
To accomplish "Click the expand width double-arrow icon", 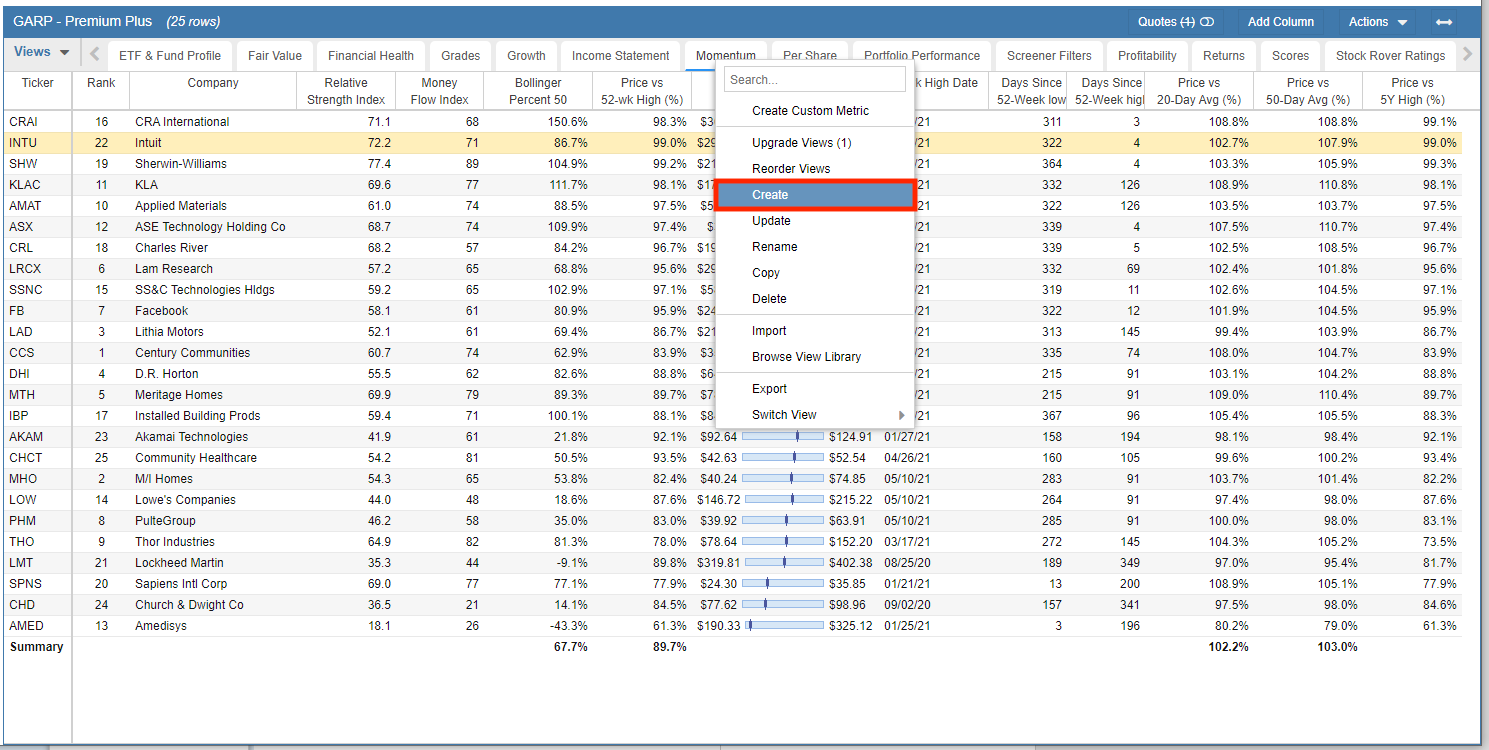I will click(x=1443, y=22).
